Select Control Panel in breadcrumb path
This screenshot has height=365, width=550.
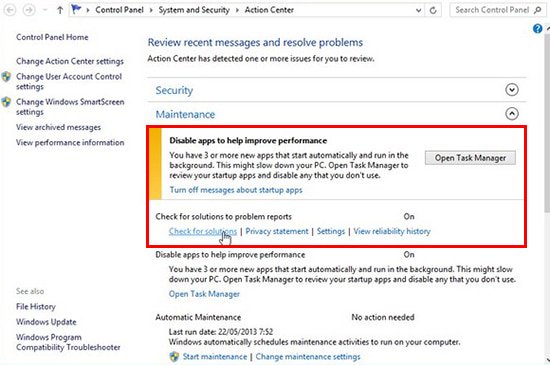coord(119,10)
